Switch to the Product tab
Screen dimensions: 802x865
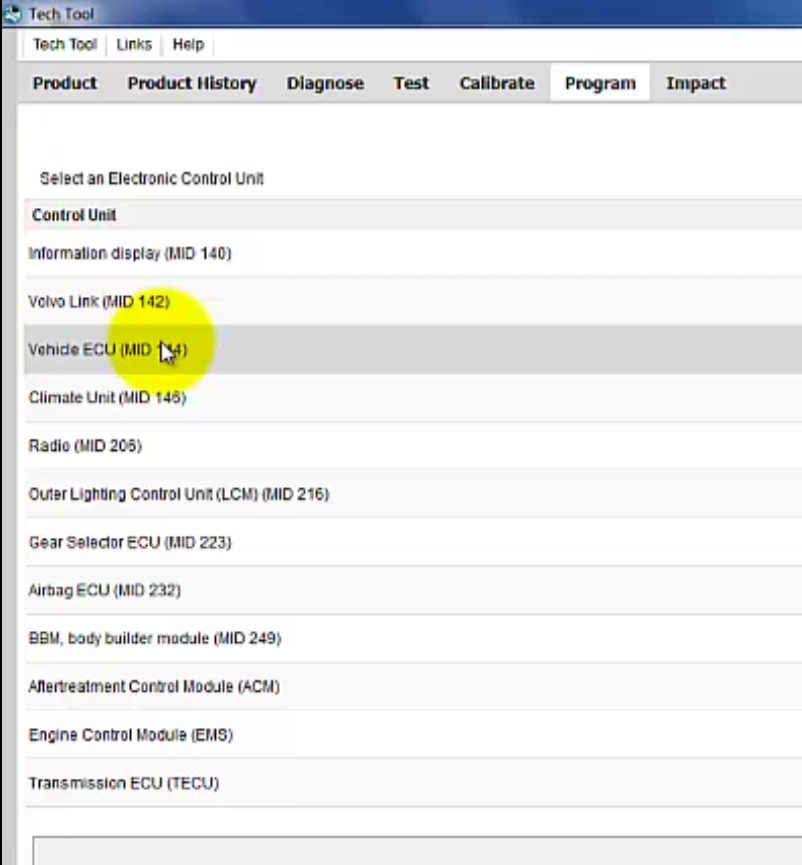(x=64, y=83)
